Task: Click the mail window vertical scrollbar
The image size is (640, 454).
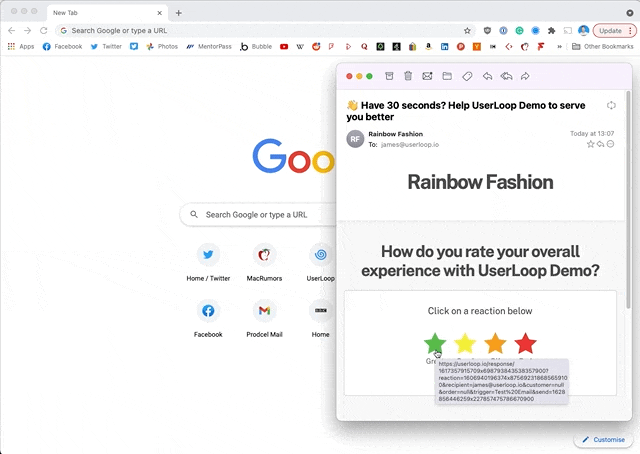Action: click(628, 200)
